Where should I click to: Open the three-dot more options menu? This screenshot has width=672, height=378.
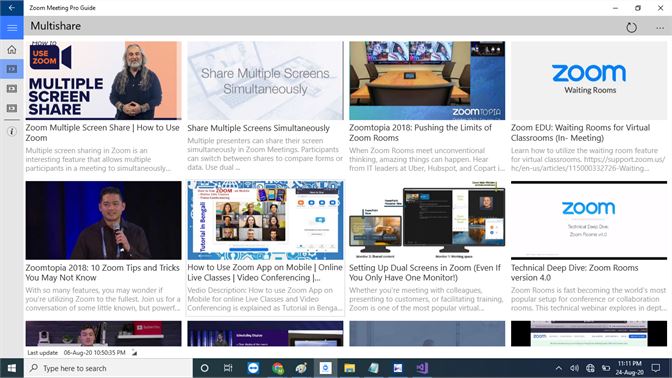click(660, 28)
